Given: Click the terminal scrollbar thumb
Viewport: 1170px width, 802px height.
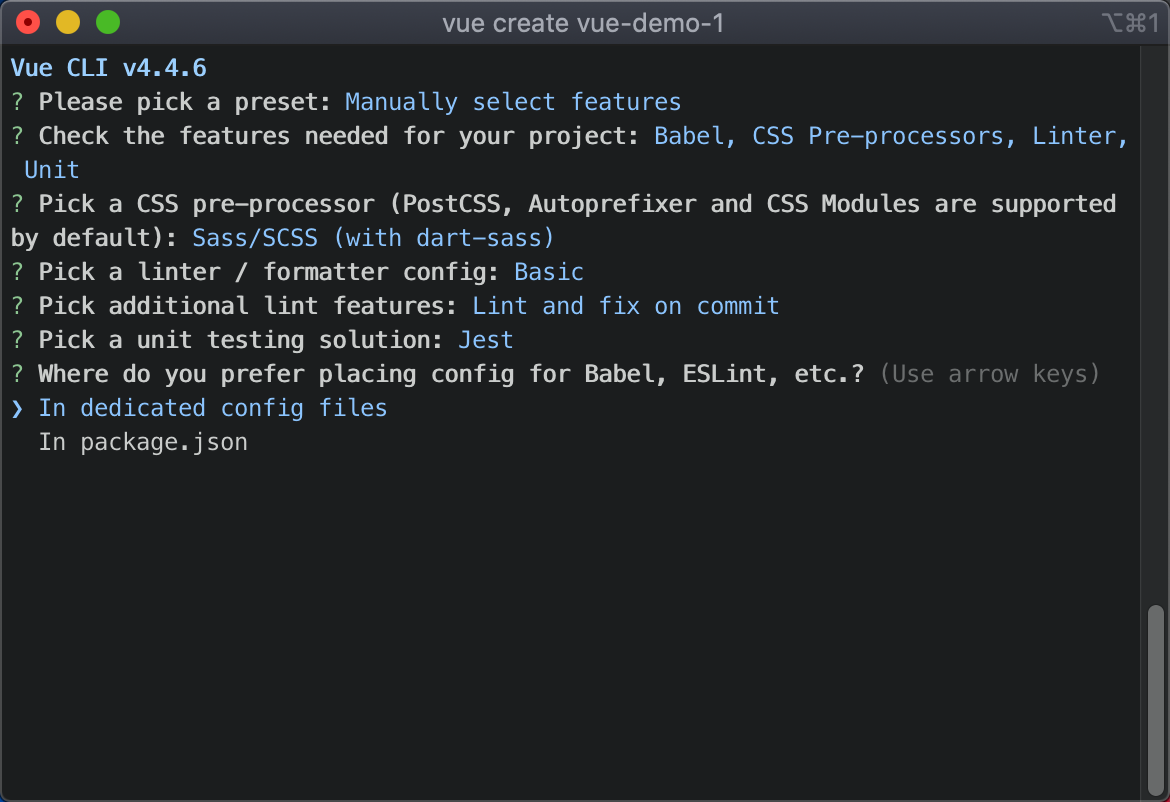Looking at the screenshot, I should pyautogui.click(x=1155, y=699).
